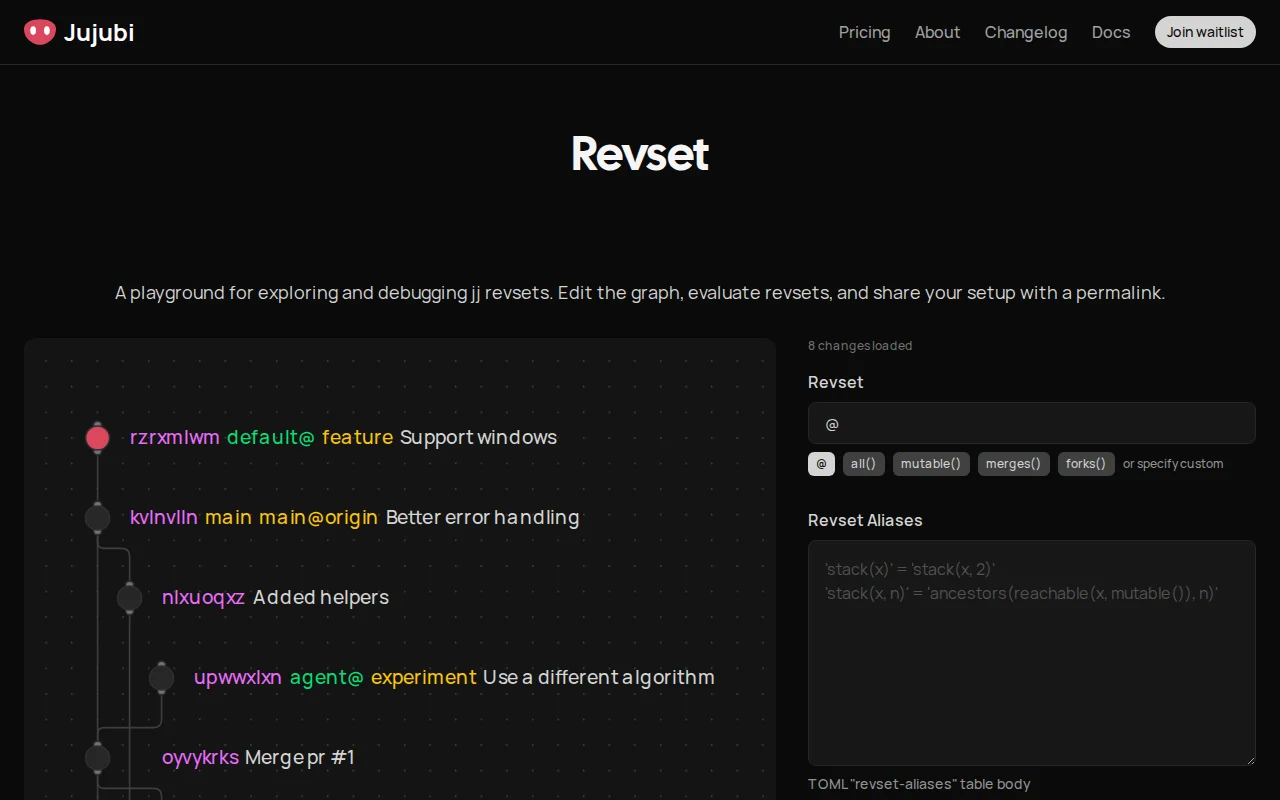1280x800 pixels.
Task: Click the Revset Aliases label
Action: pyautogui.click(x=865, y=520)
